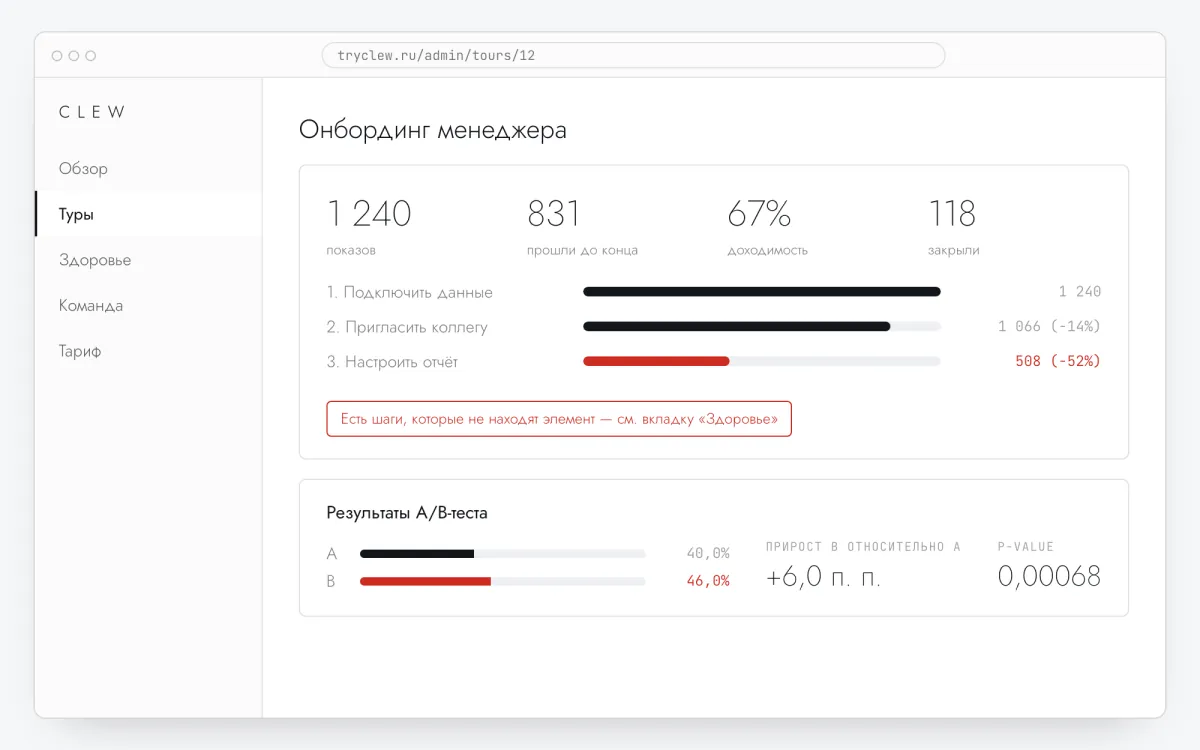The height and width of the screenshot is (750, 1200).
Task: Go to the Здоровье sidebar section
Action: 148,260
